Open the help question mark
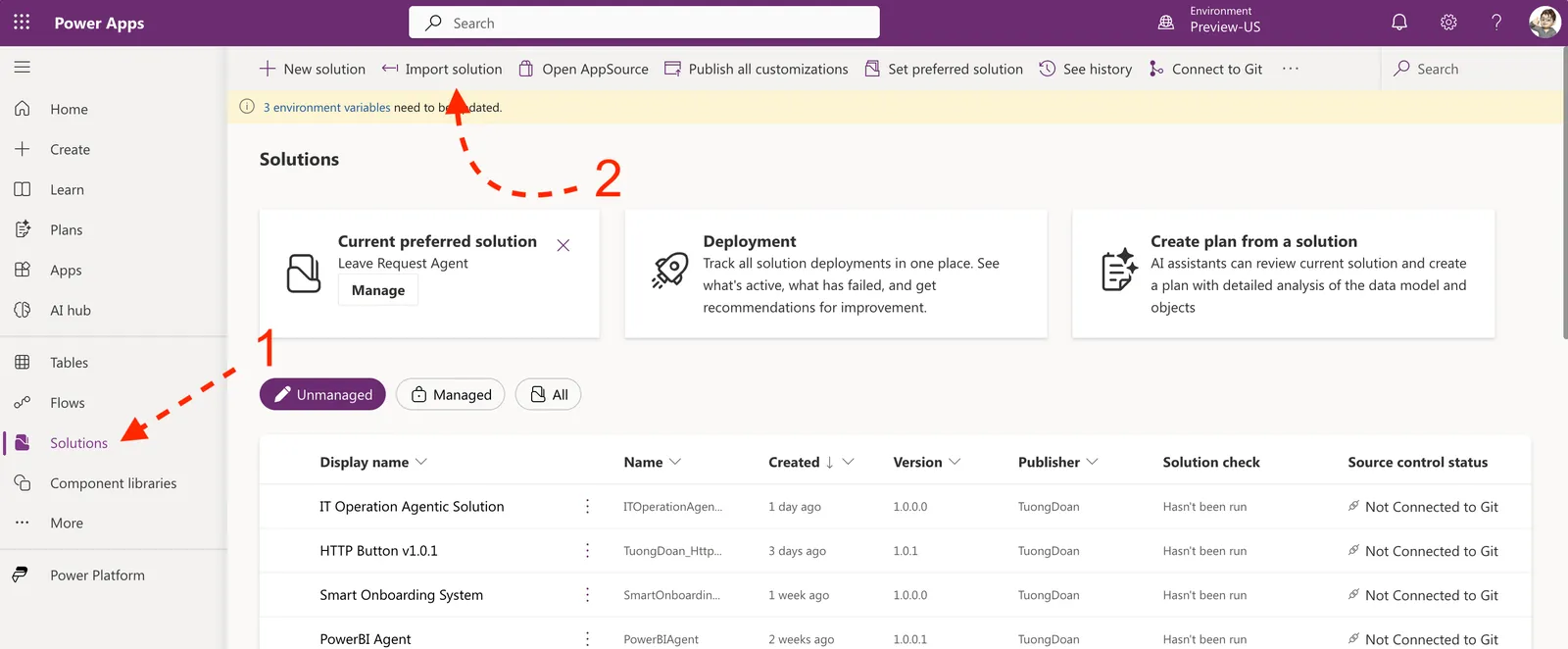 click(x=1496, y=23)
